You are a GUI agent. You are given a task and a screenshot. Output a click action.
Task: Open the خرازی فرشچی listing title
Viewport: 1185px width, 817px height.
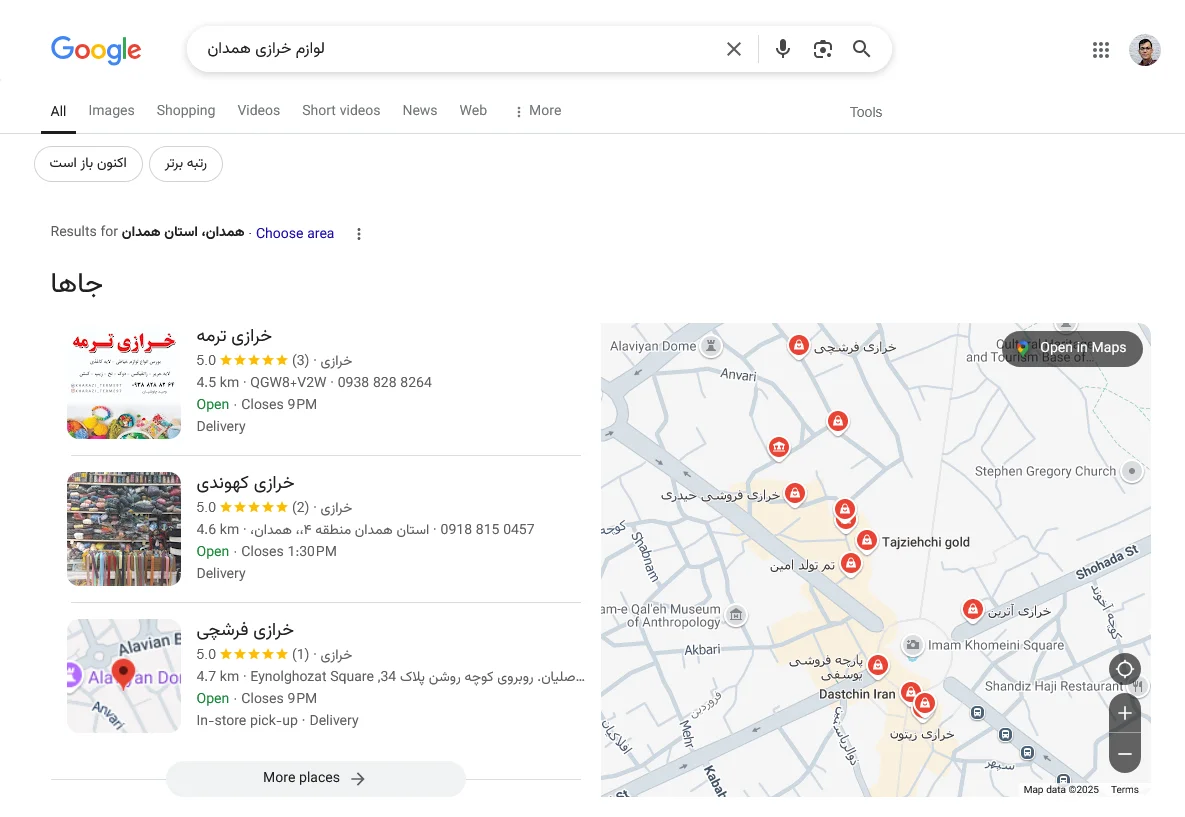[246, 630]
